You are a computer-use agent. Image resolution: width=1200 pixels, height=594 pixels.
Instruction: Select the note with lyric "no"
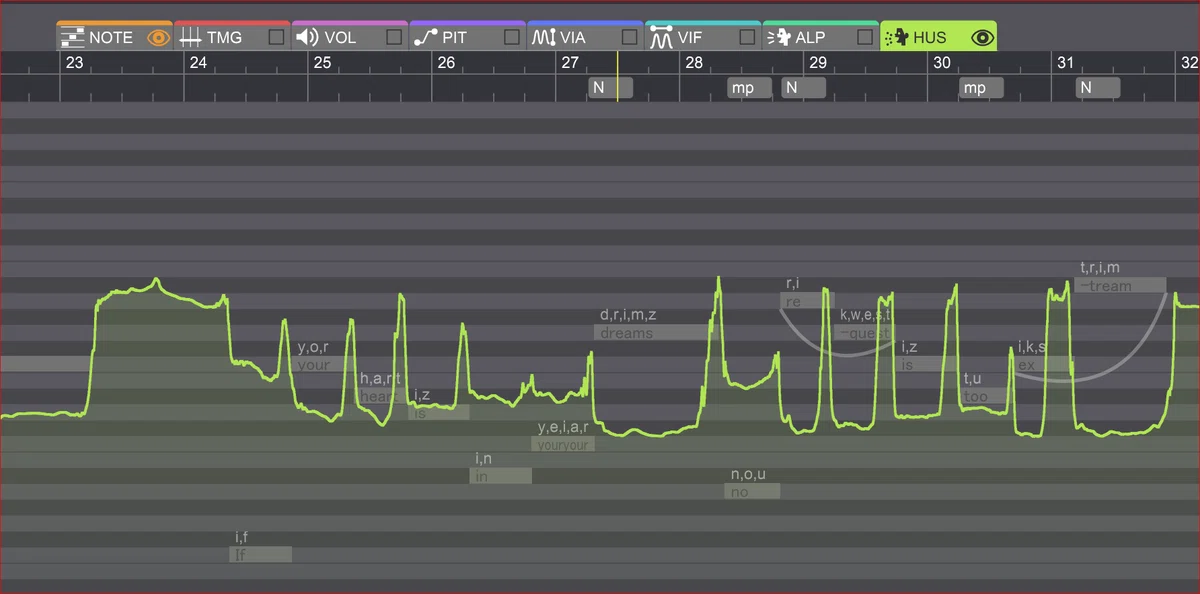(752, 491)
